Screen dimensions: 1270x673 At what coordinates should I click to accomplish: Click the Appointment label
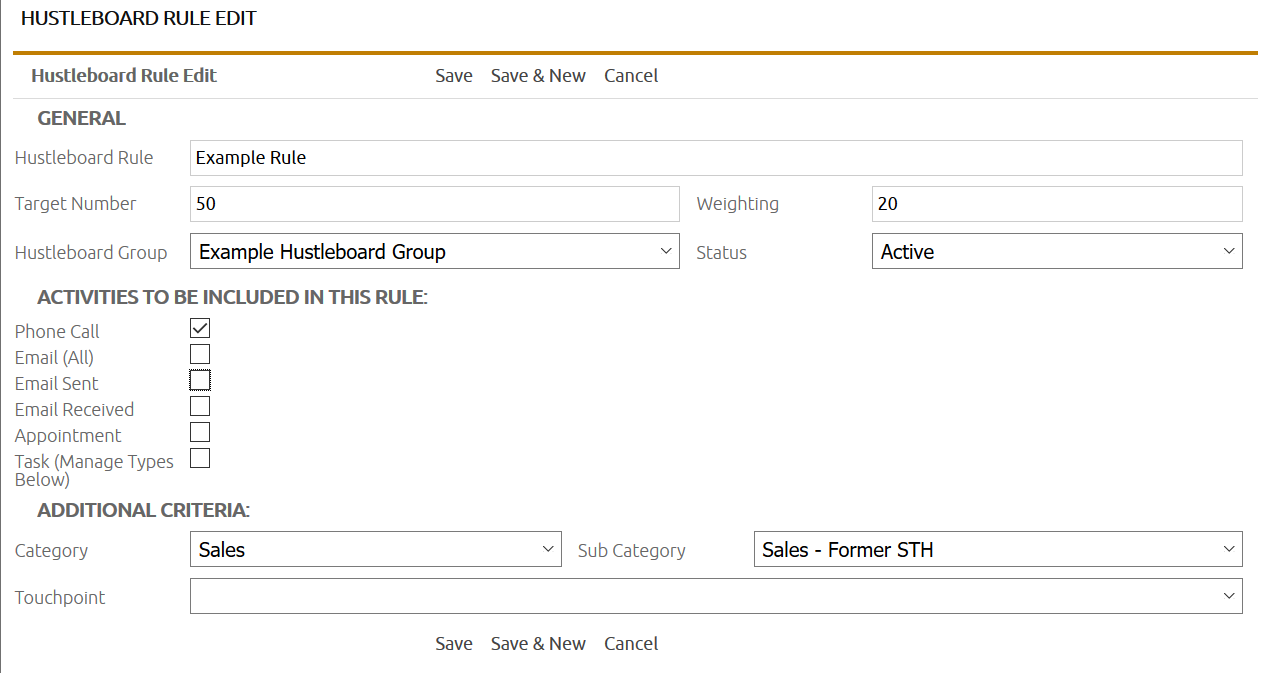(68, 436)
